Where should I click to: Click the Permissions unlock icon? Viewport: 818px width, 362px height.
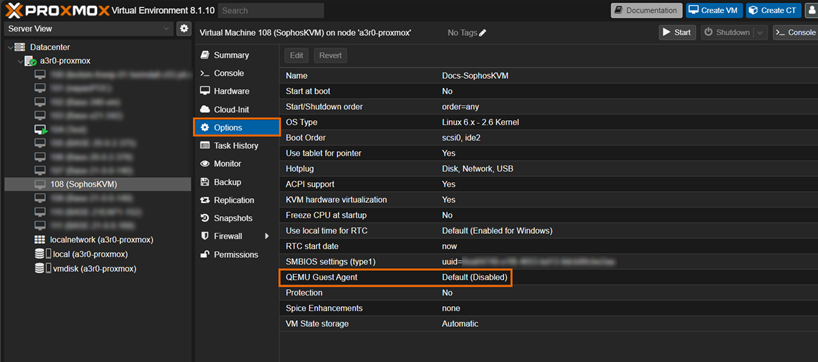[205, 255]
